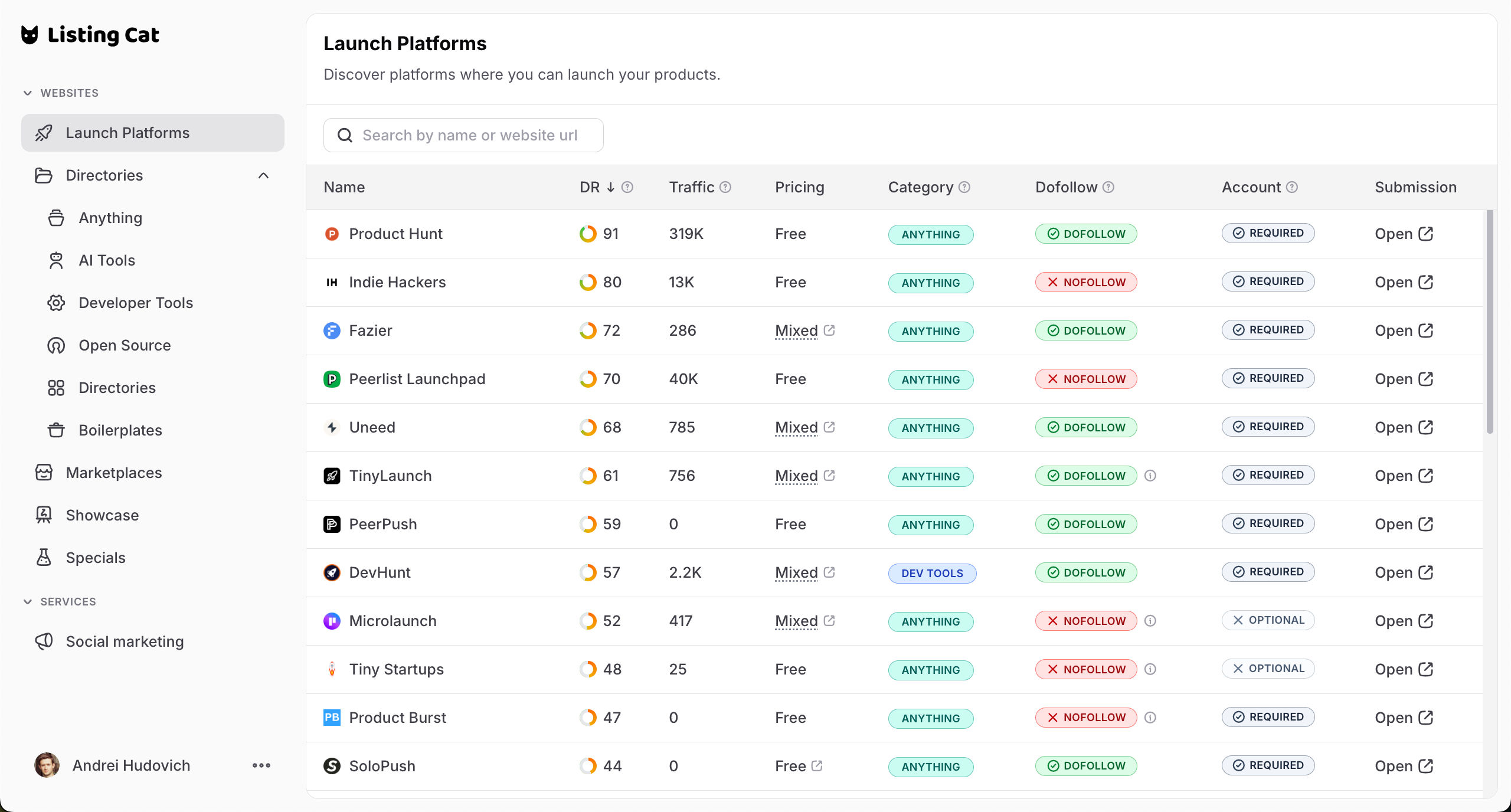Select AI Tools in the sidebar
This screenshot has width=1511, height=812.
pyautogui.click(x=106, y=260)
